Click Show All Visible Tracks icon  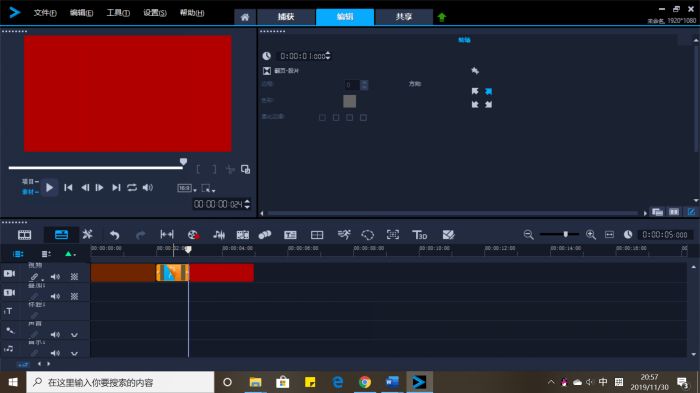pyautogui.click(x=18, y=254)
